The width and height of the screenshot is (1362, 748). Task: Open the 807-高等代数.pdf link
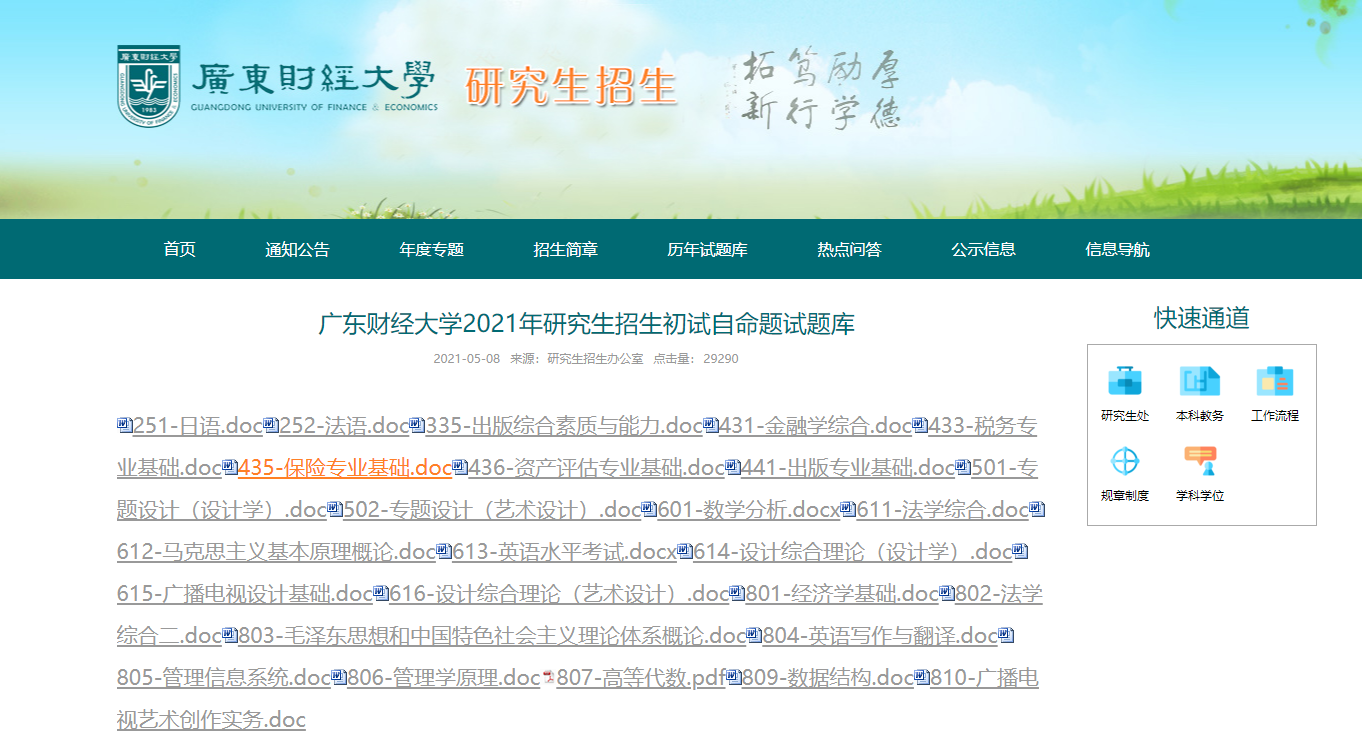(640, 678)
